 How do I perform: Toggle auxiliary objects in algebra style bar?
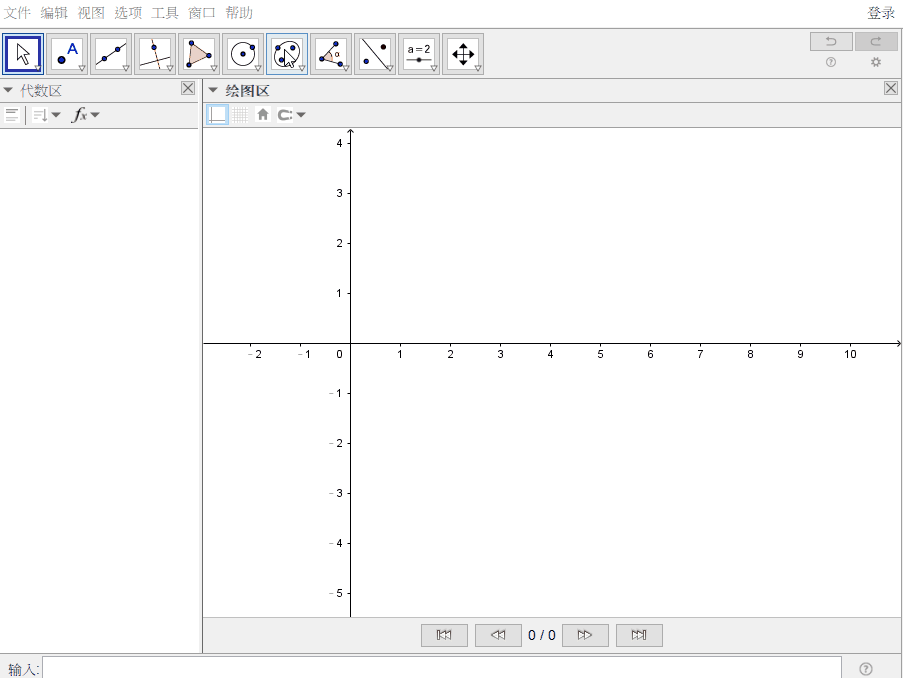pos(12,115)
